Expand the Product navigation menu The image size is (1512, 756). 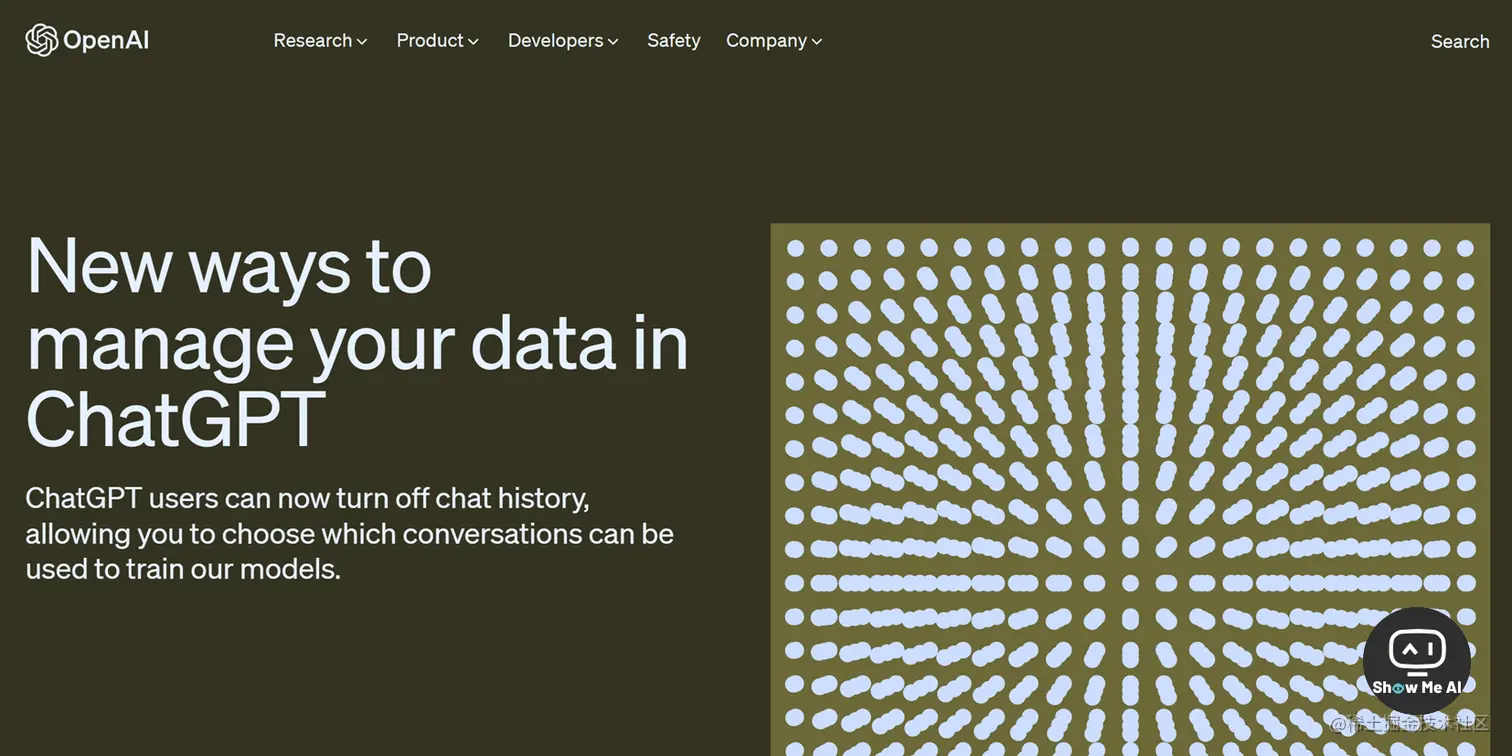[438, 41]
